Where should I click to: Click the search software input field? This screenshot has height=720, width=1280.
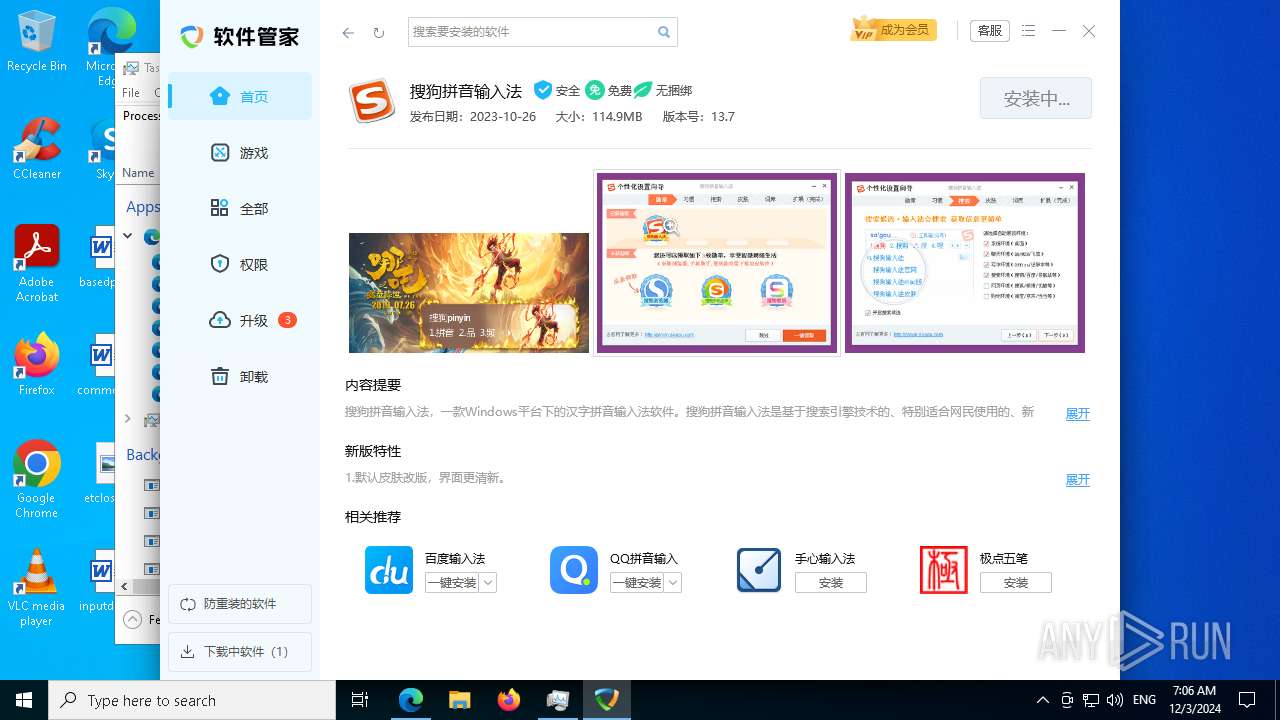click(x=530, y=32)
